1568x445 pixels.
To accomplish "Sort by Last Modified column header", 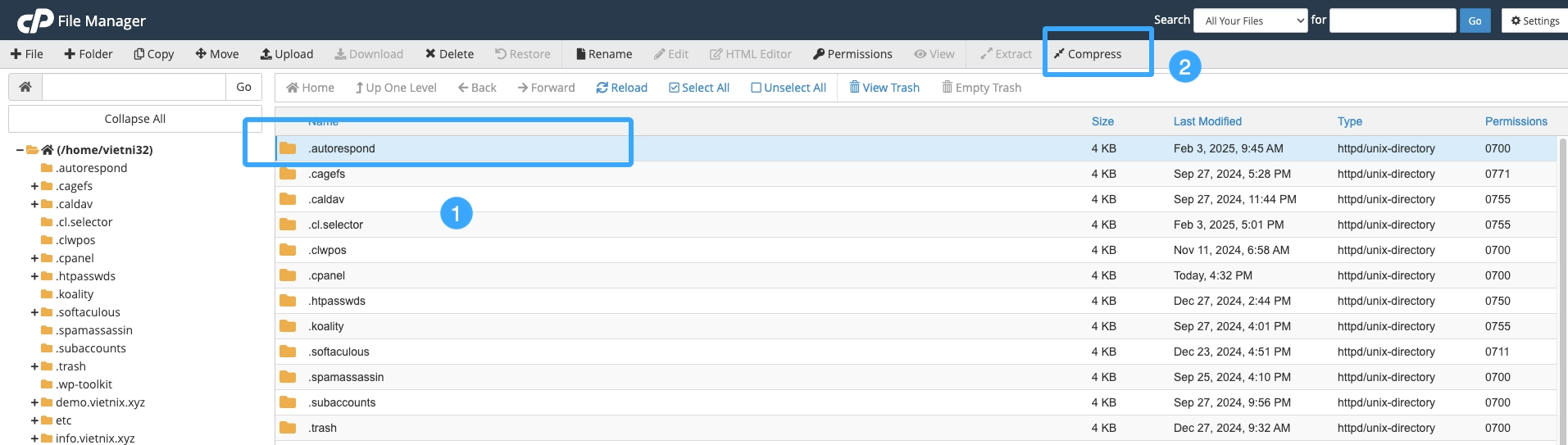I will [x=1207, y=121].
